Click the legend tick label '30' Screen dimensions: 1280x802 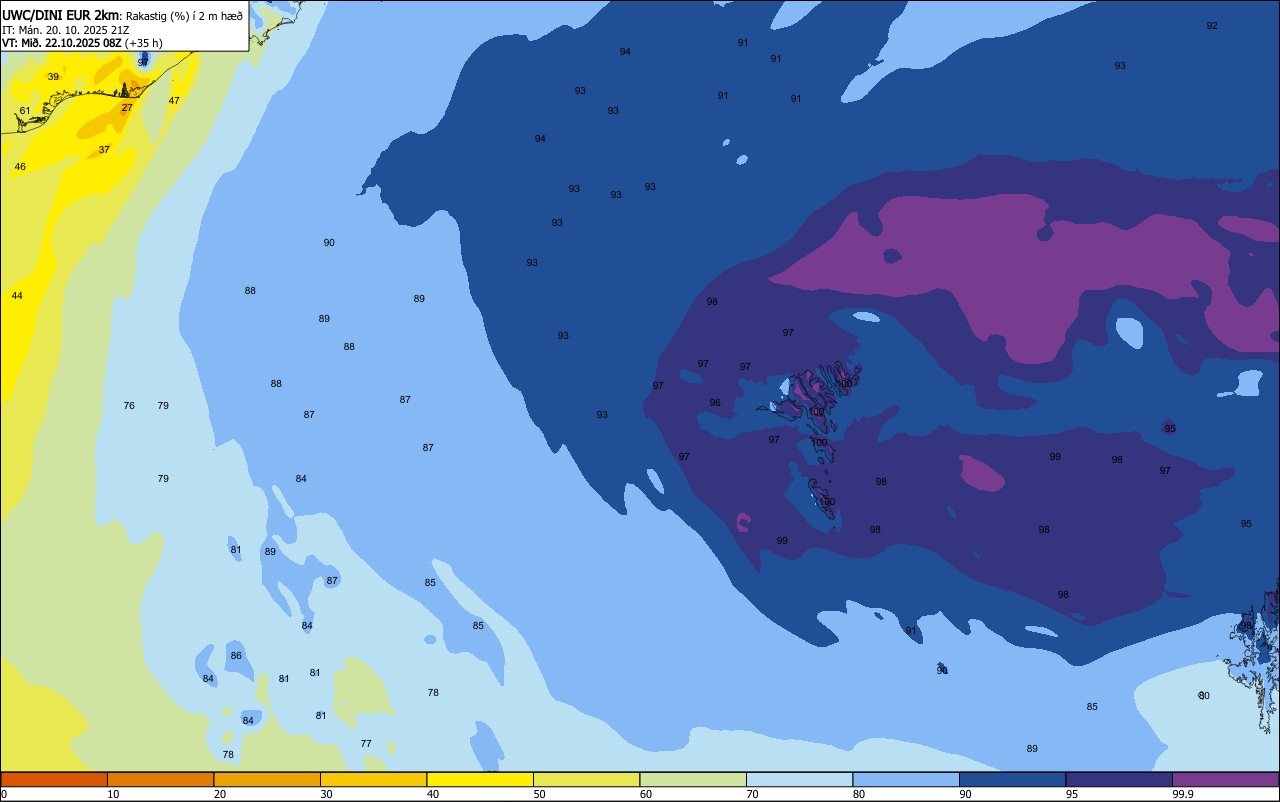coord(326,794)
